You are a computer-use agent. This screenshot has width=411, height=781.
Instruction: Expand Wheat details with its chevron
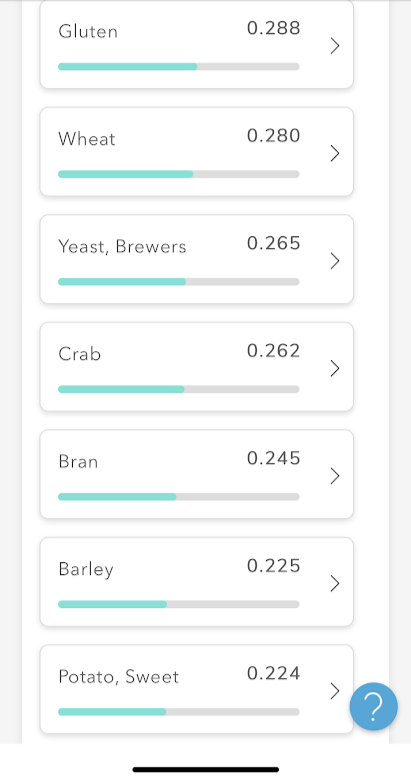coord(335,153)
